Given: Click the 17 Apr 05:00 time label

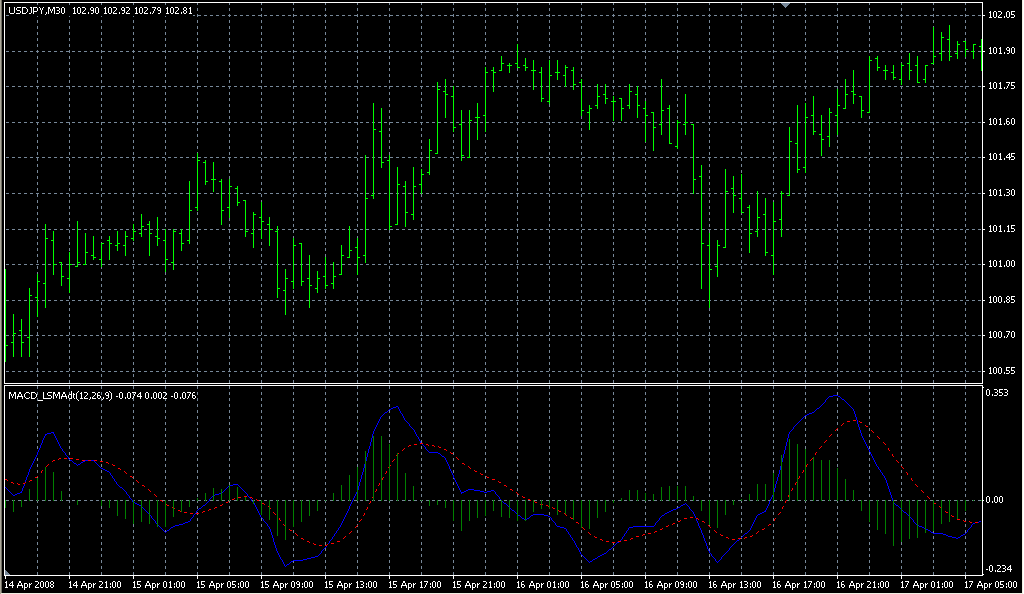Looking at the screenshot, I should [x=991, y=583].
